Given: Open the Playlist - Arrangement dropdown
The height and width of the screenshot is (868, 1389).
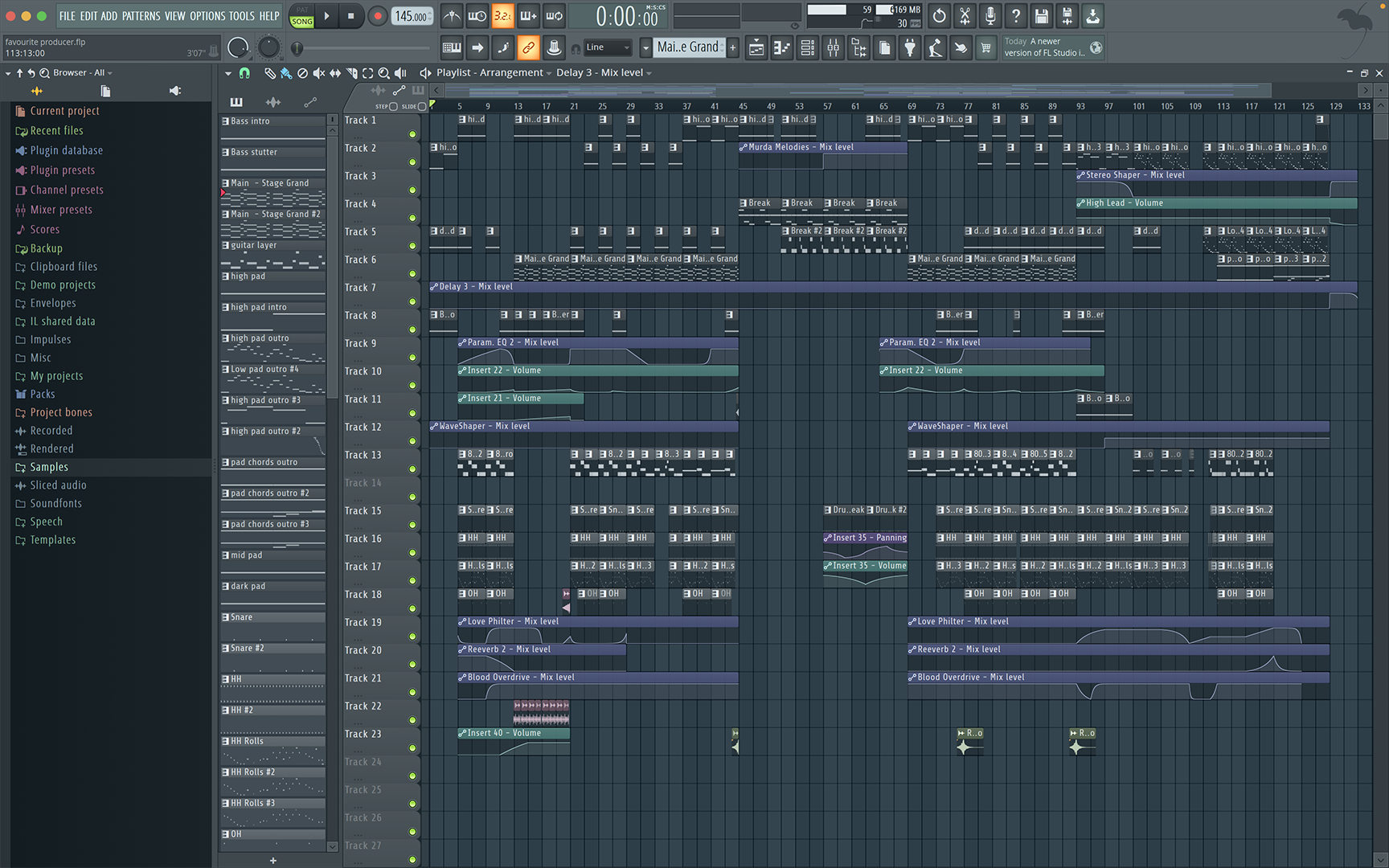Looking at the screenshot, I should (494, 73).
